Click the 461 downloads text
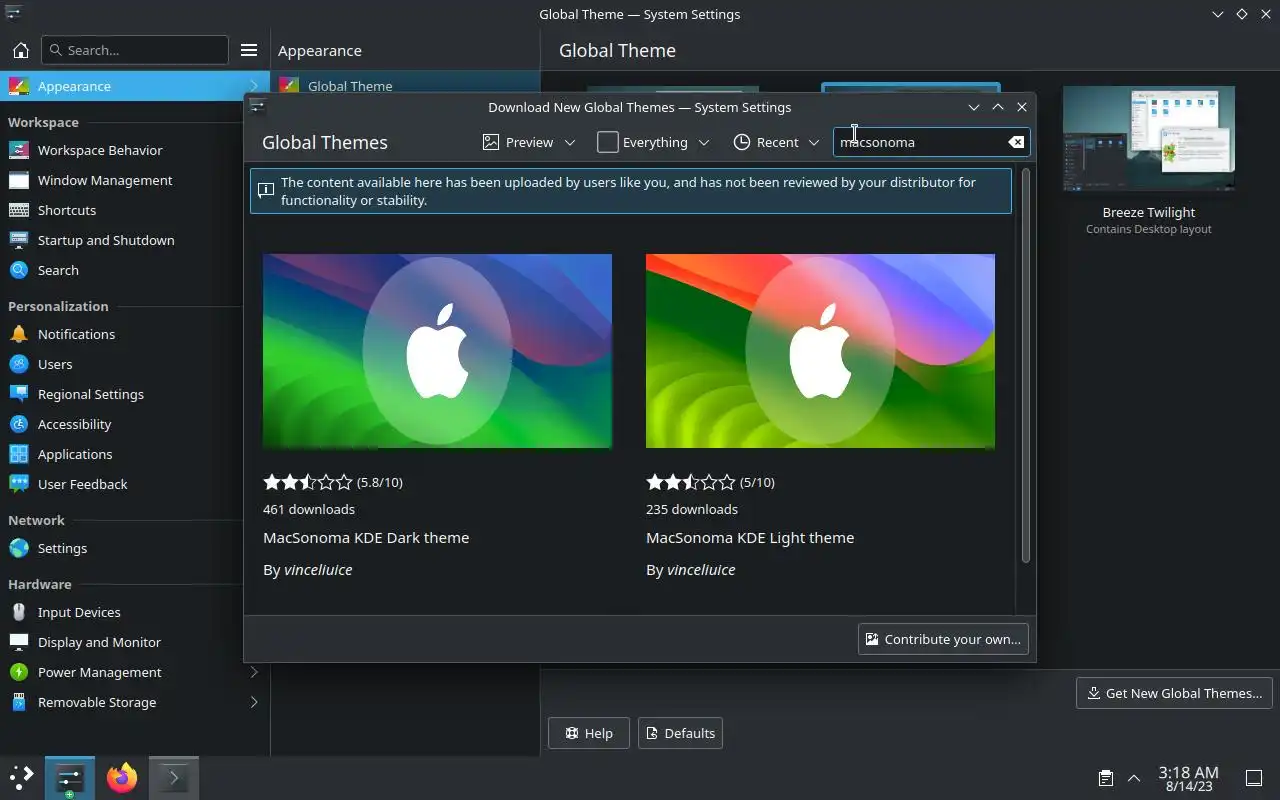This screenshot has height=800, width=1280. pyautogui.click(x=309, y=509)
